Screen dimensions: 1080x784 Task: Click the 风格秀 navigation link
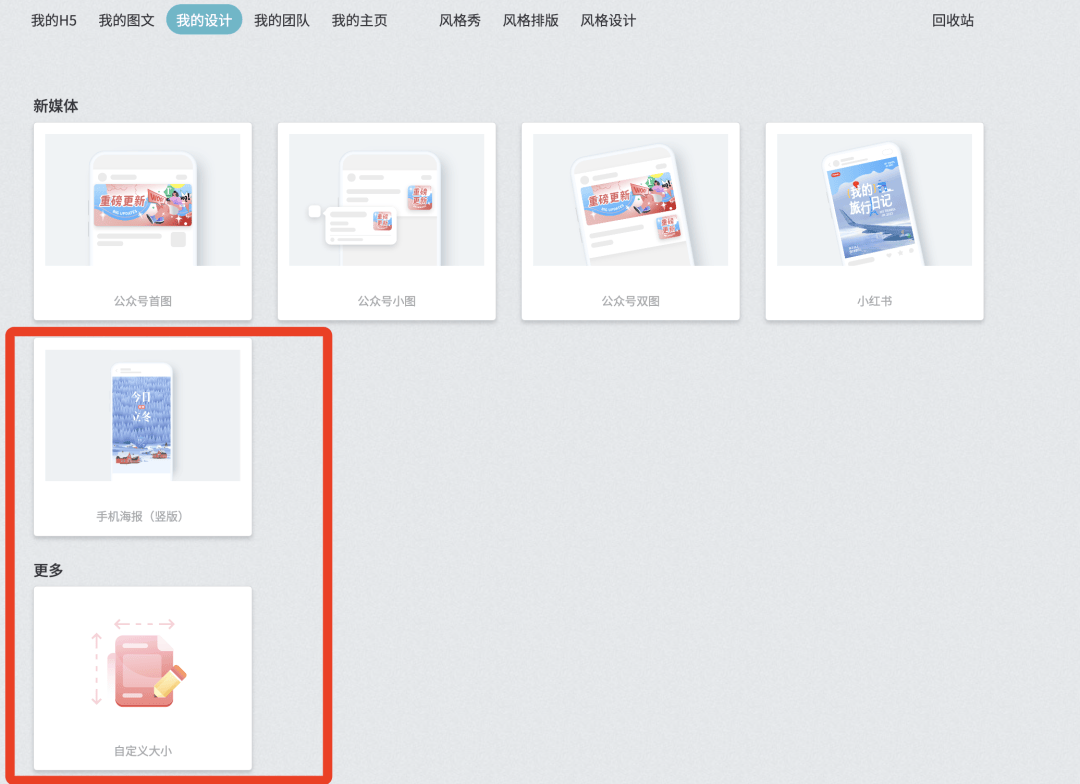(x=459, y=20)
